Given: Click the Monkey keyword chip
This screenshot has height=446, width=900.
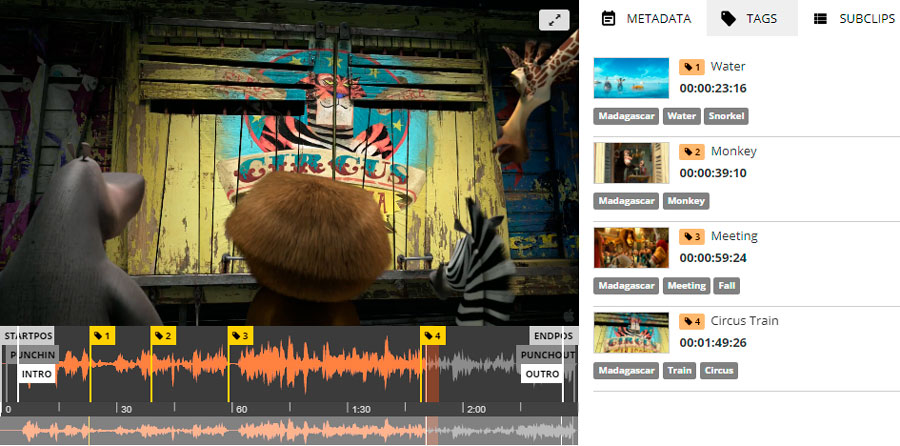Looking at the screenshot, I should point(686,201).
